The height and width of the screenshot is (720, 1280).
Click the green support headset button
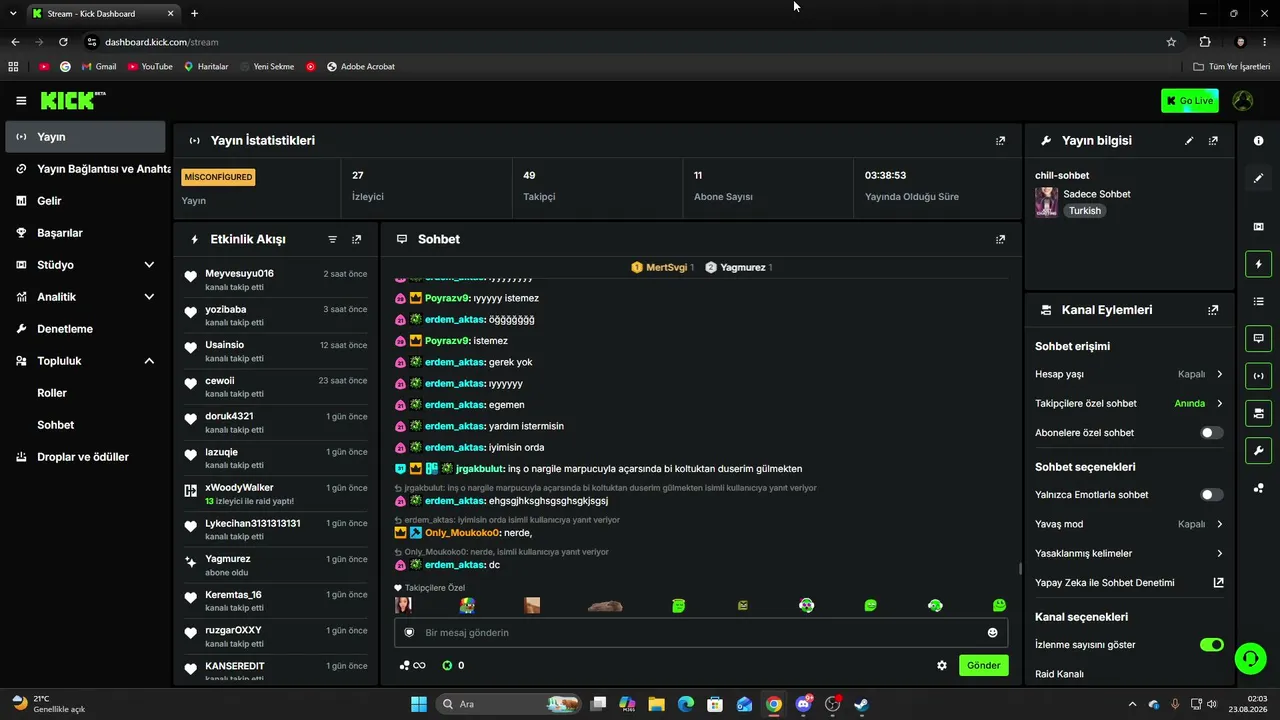click(1250, 658)
